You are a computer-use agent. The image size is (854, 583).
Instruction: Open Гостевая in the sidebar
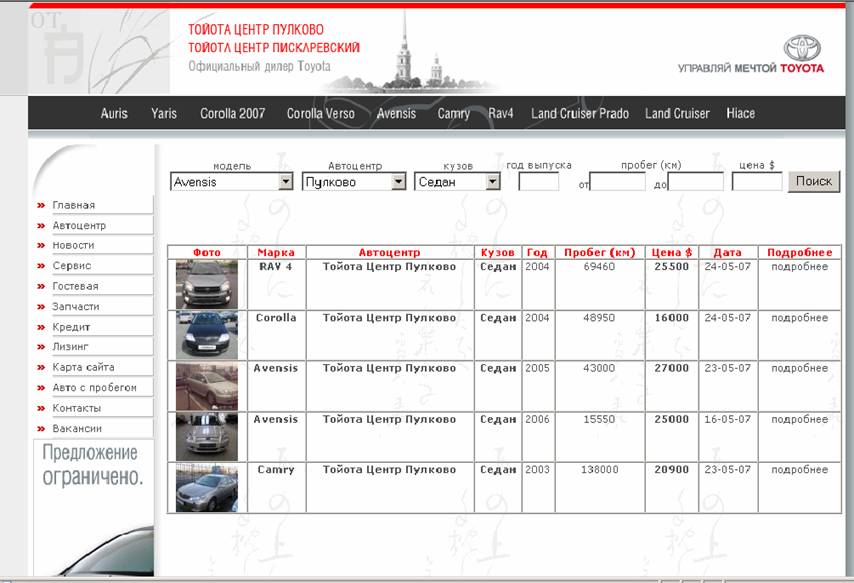(75, 287)
